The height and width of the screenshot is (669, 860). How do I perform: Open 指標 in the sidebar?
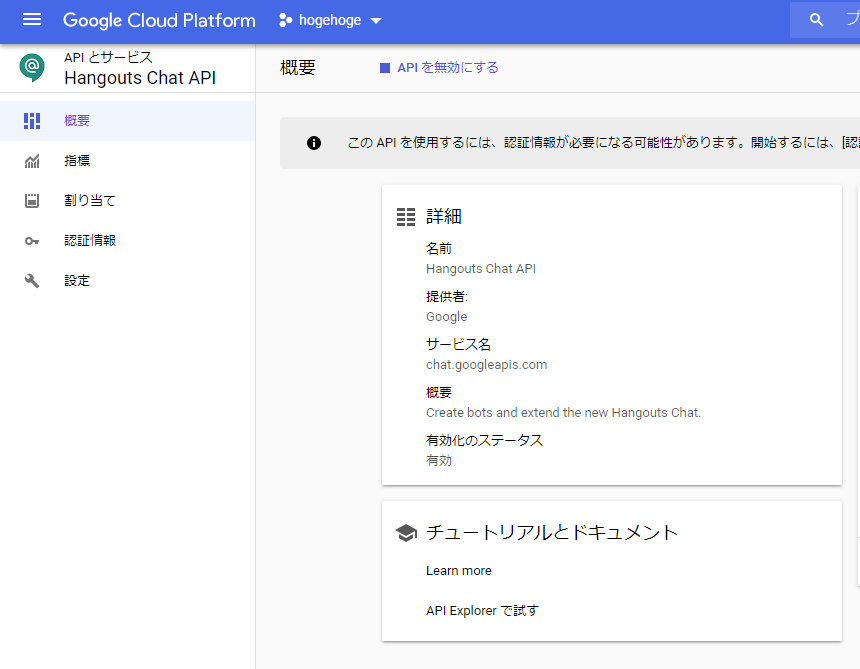(127, 161)
